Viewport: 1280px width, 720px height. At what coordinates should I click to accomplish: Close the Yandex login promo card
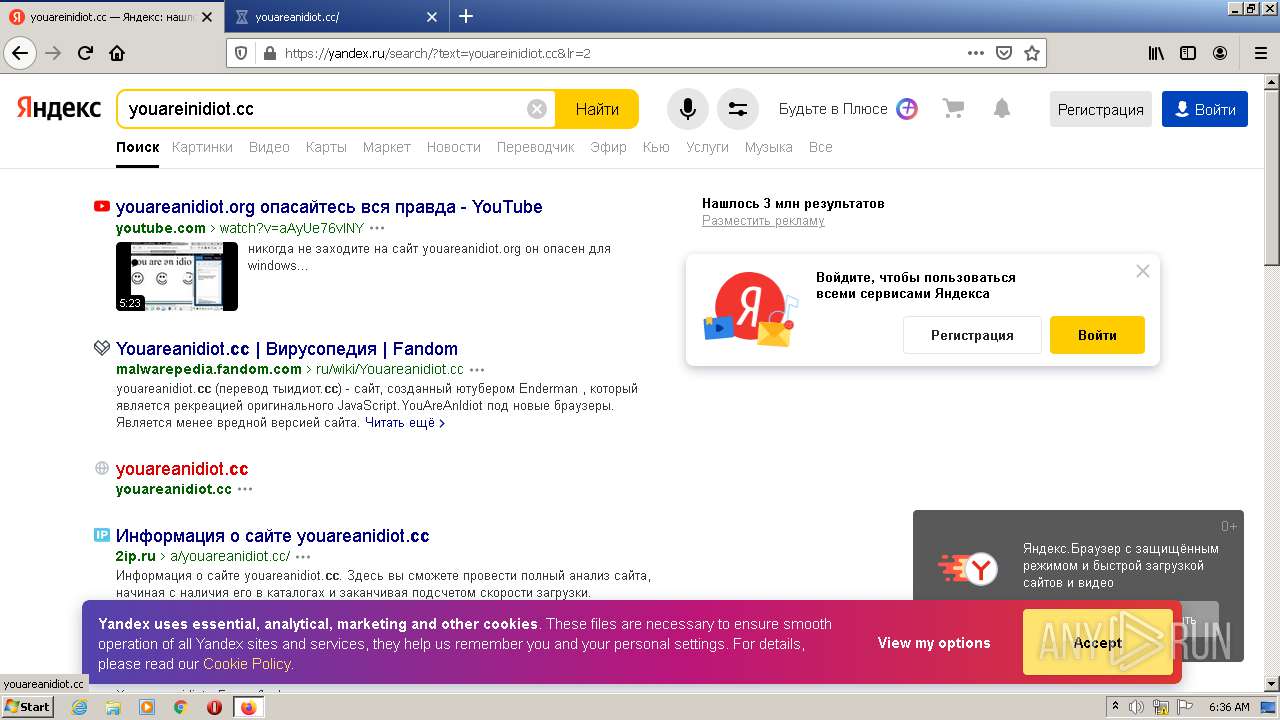[x=1143, y=271]
